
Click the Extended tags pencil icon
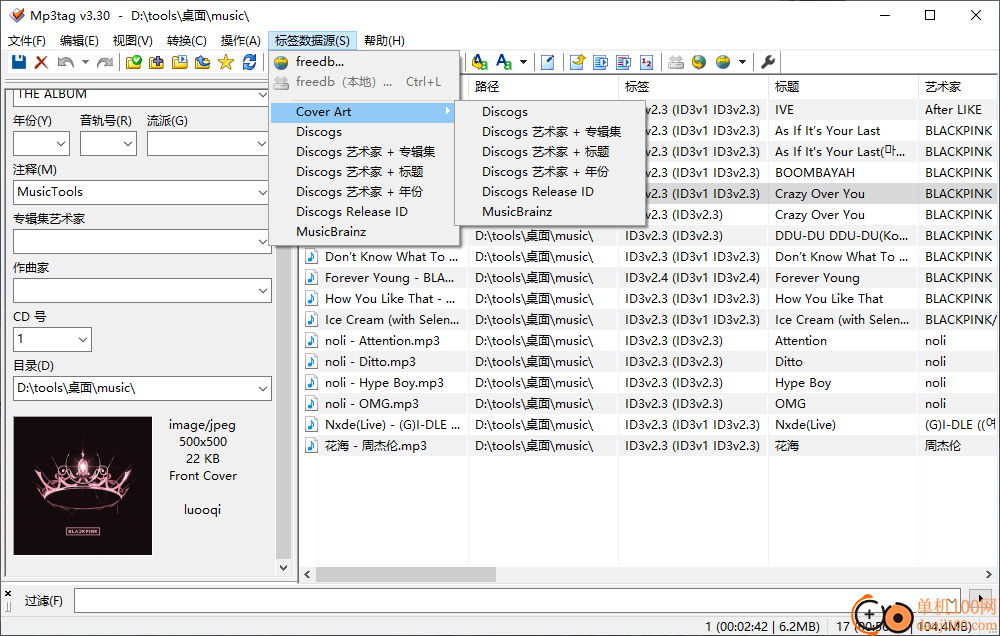click(547, 62)
